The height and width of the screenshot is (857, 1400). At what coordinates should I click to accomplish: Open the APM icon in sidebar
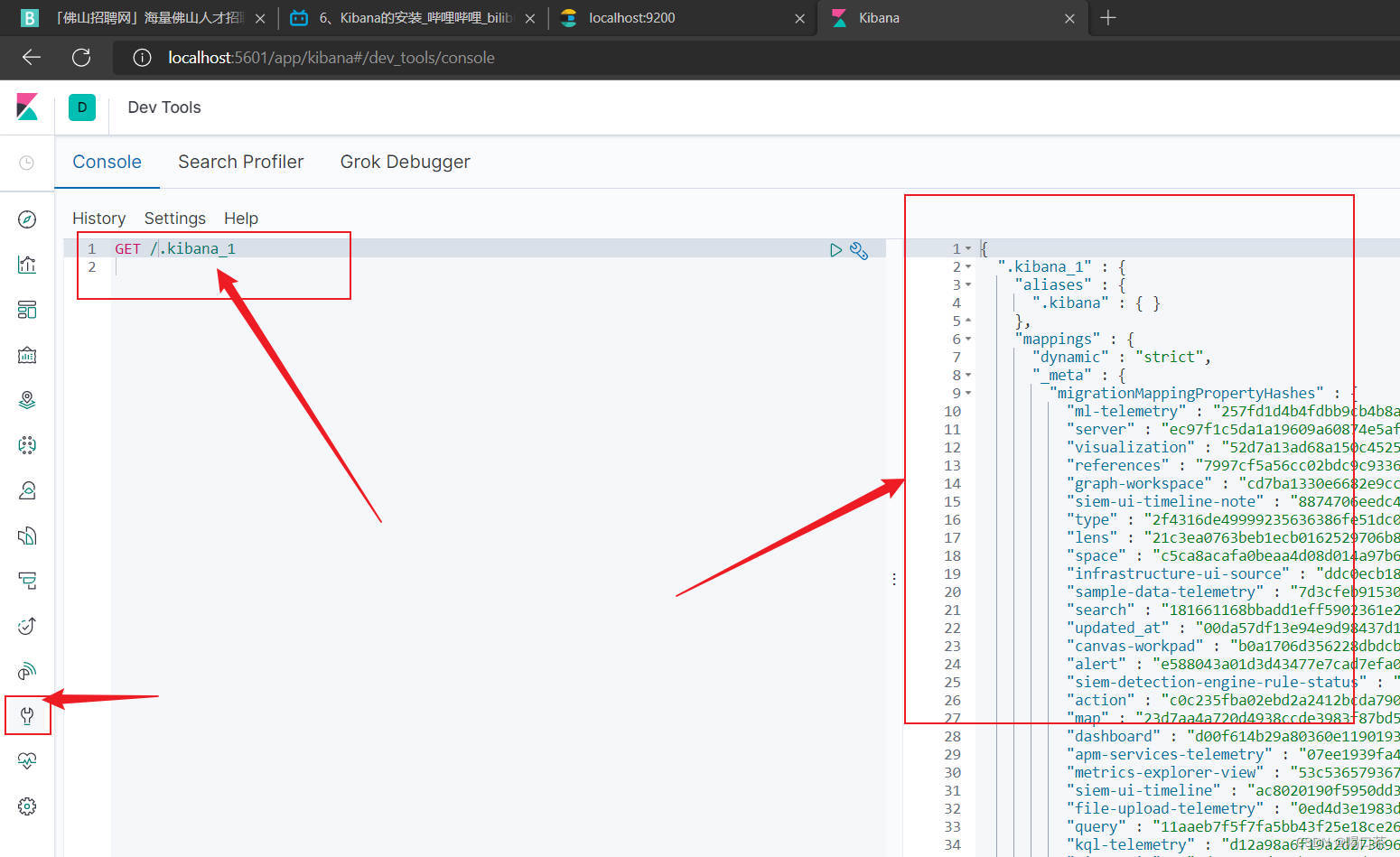pos(27,581)
